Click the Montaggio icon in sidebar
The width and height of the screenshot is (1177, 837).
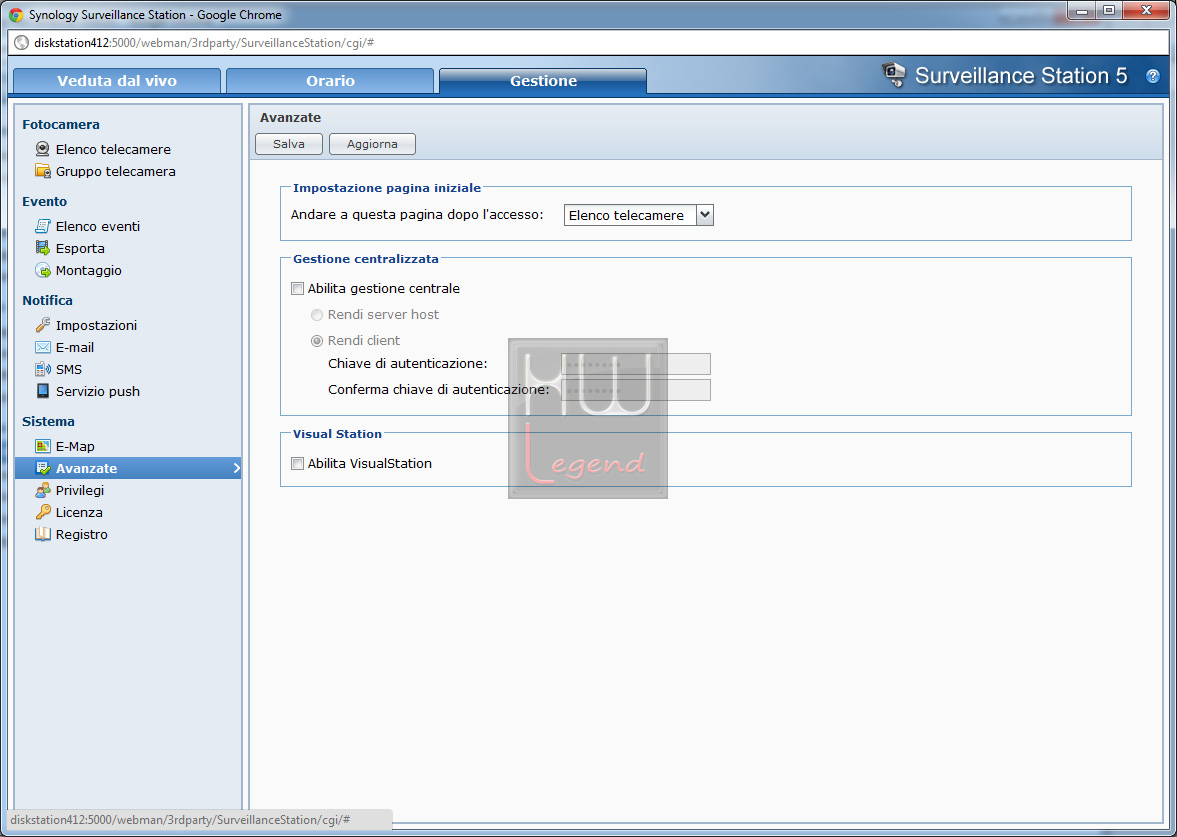click(43, 270)
